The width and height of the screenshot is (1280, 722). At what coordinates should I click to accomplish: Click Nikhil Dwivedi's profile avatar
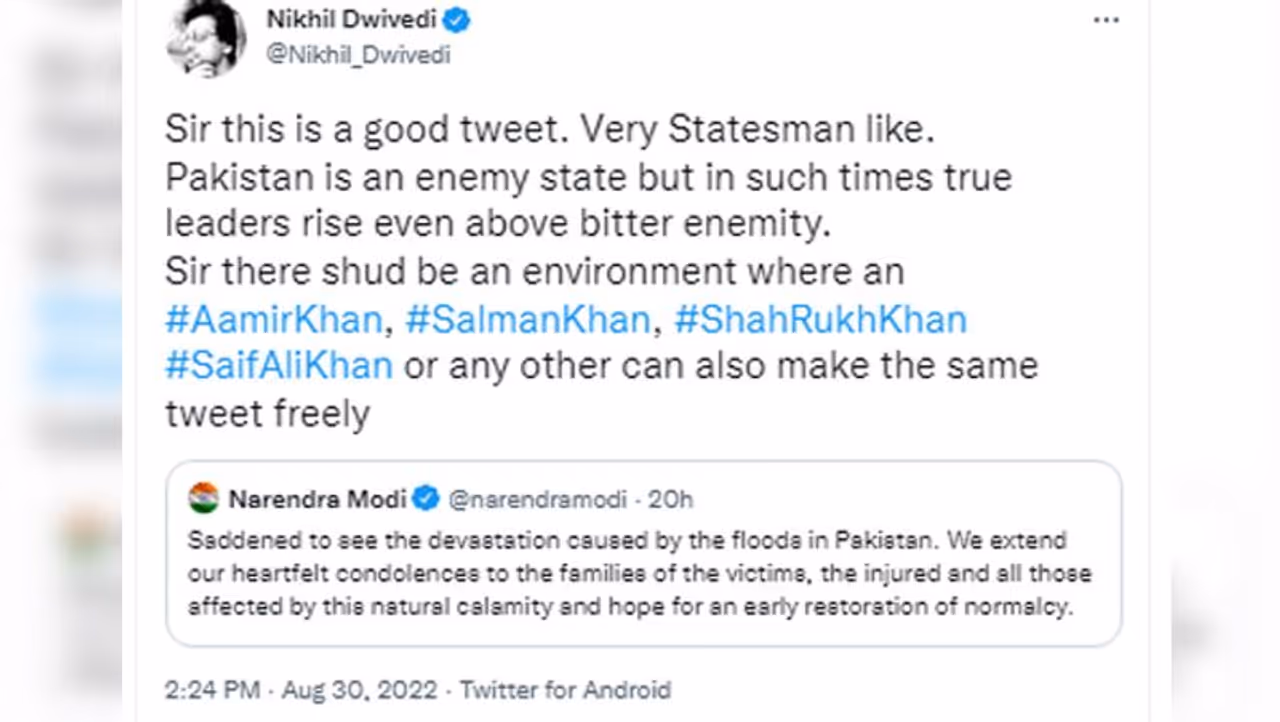(206, 38)
